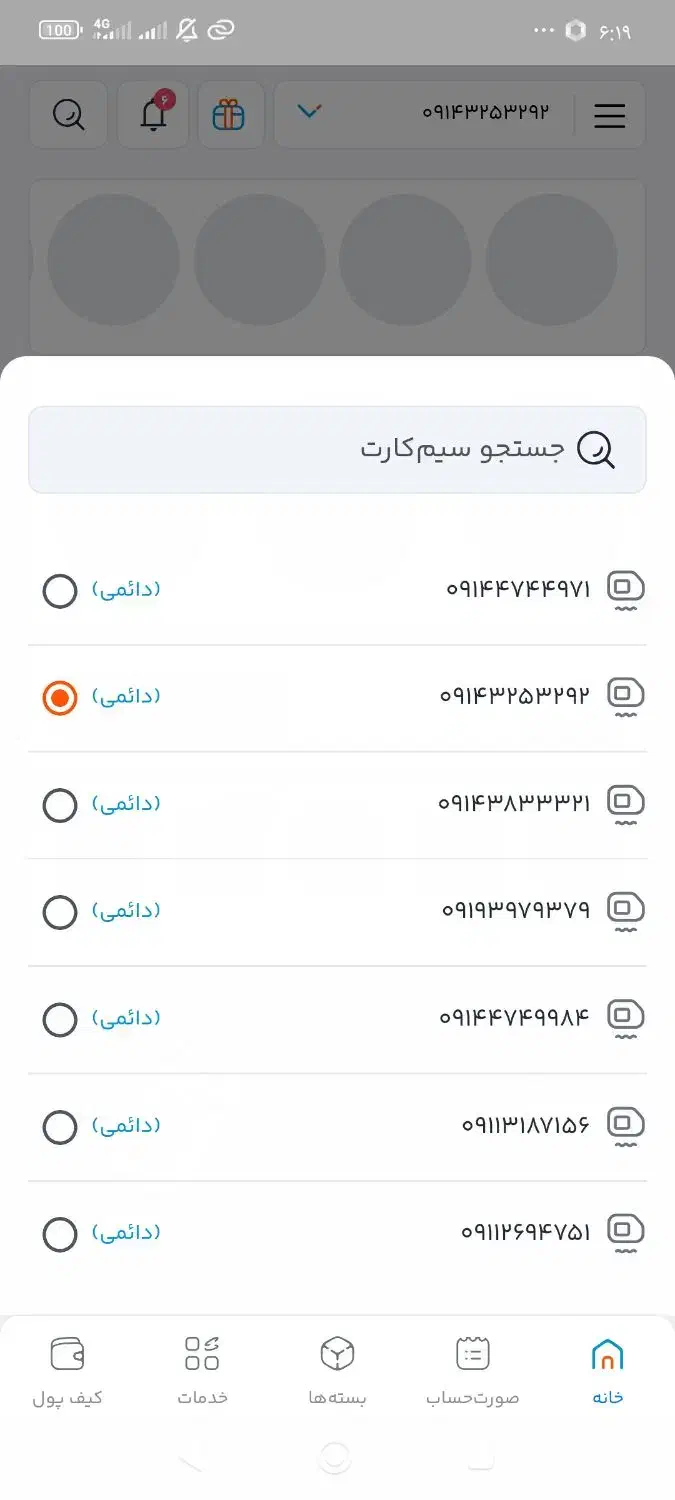Choose SIM 09193979379 via its radio button
Screen dimensions: 675x1500
tap(60, 912)
